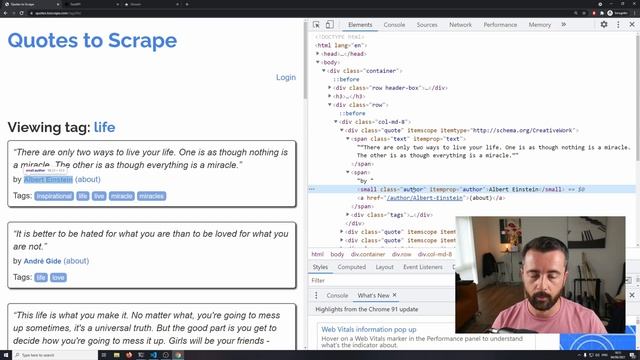Expand the div row header-box node
640x360 pixels.
(330, 87)
